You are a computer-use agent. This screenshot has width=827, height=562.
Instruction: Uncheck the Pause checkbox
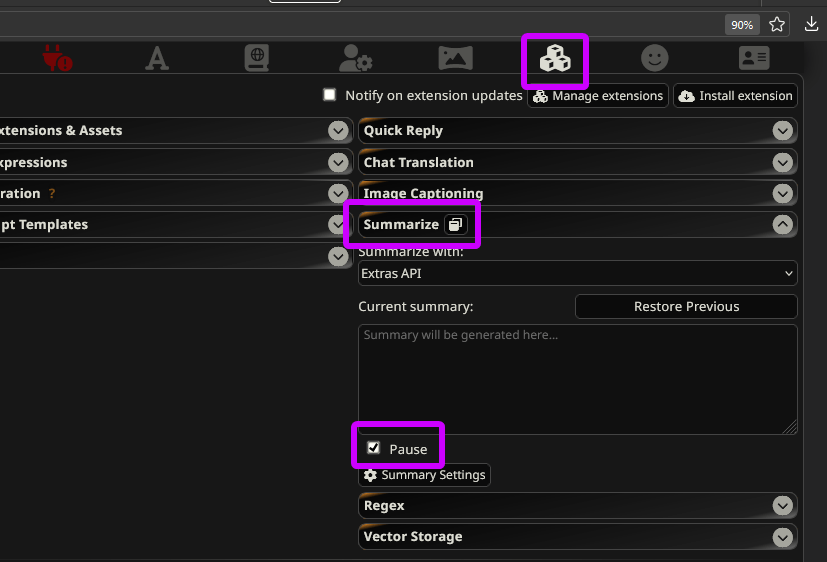coord(374,448)
